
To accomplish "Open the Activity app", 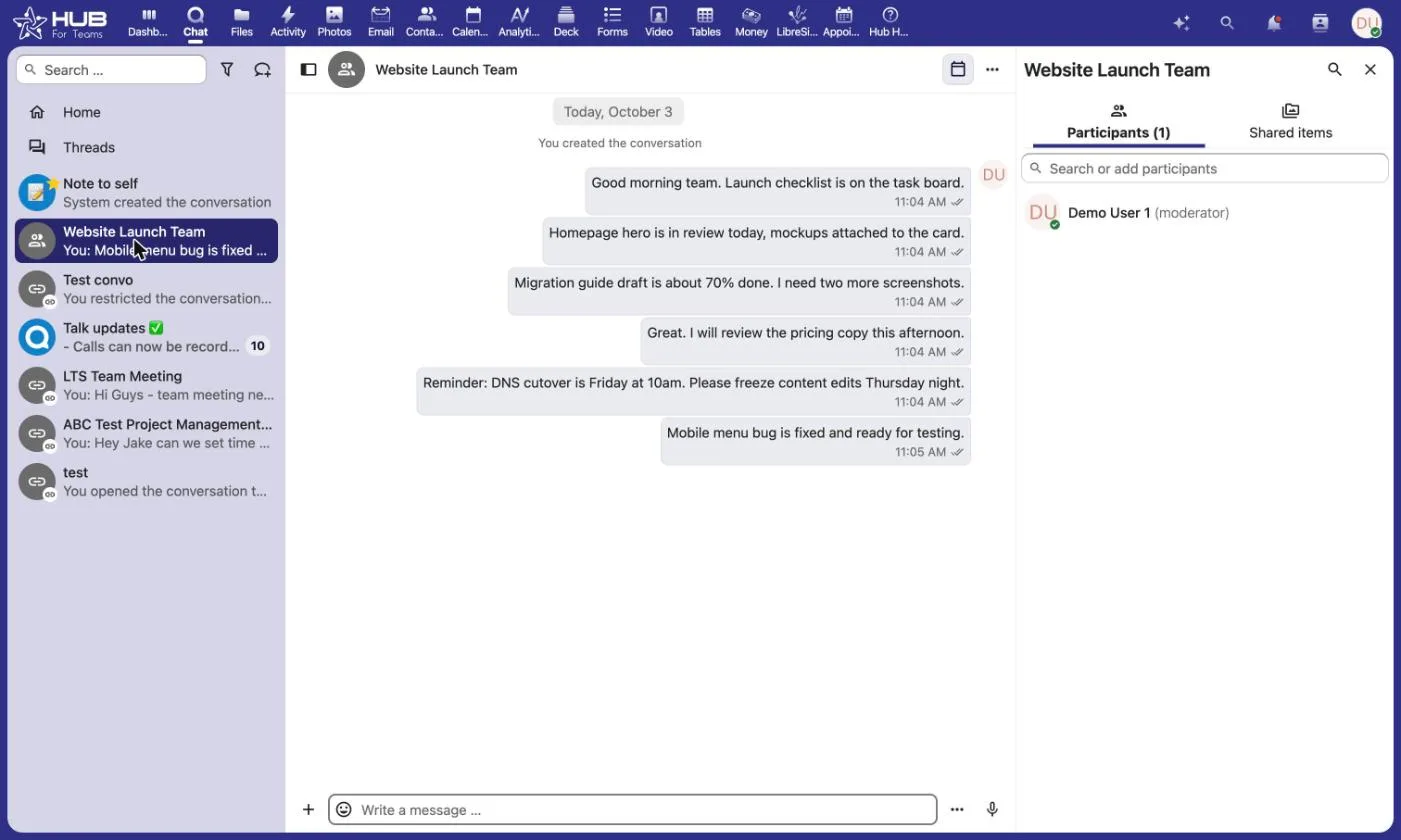I will [288, 22].
